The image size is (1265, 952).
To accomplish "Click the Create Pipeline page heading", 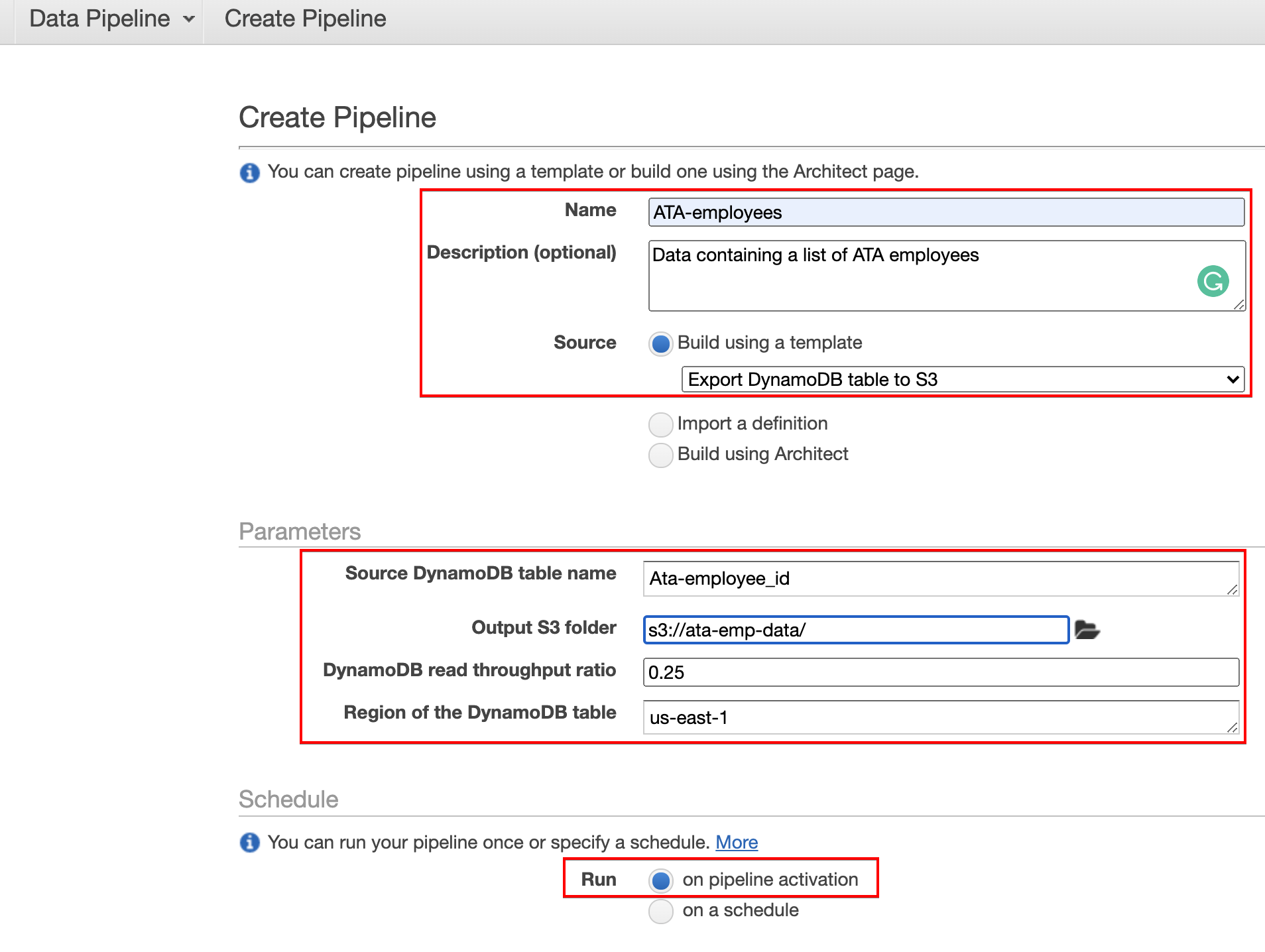I will 337,117.
